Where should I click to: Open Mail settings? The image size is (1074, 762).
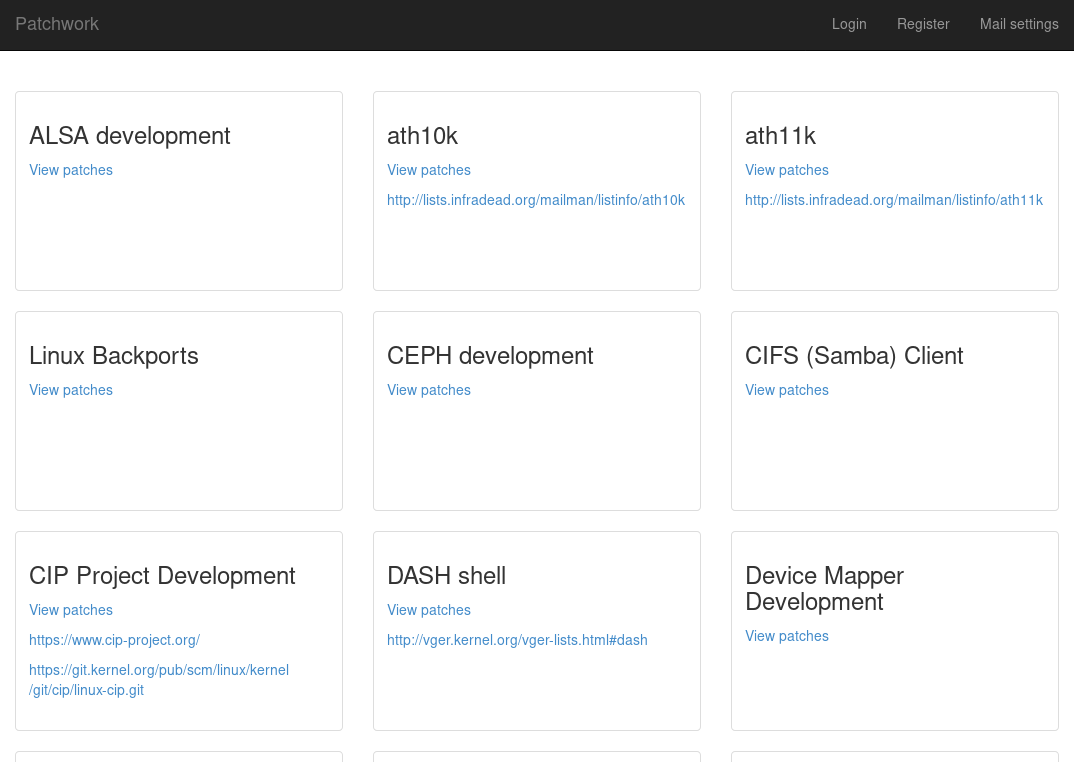click(x=1019, y=24)
